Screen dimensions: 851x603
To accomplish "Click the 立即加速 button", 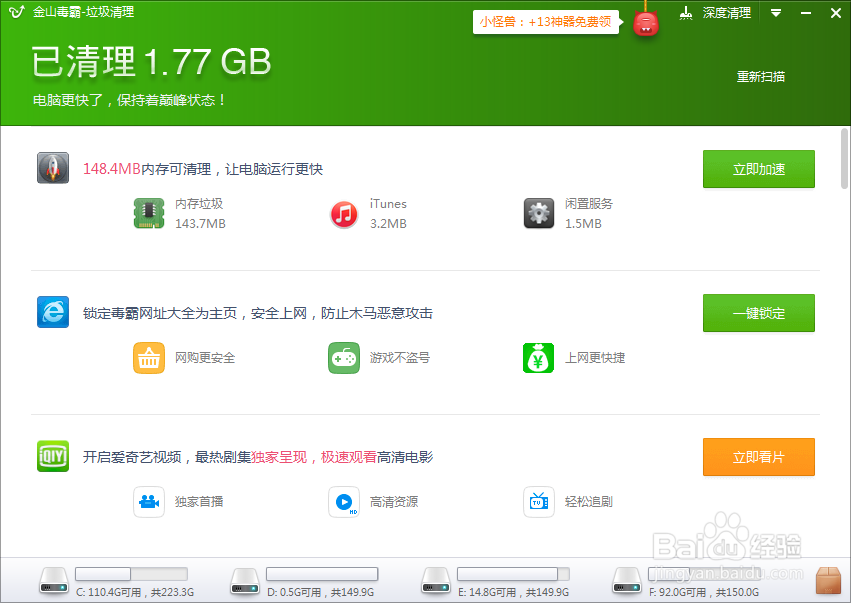I will [759, 169].
